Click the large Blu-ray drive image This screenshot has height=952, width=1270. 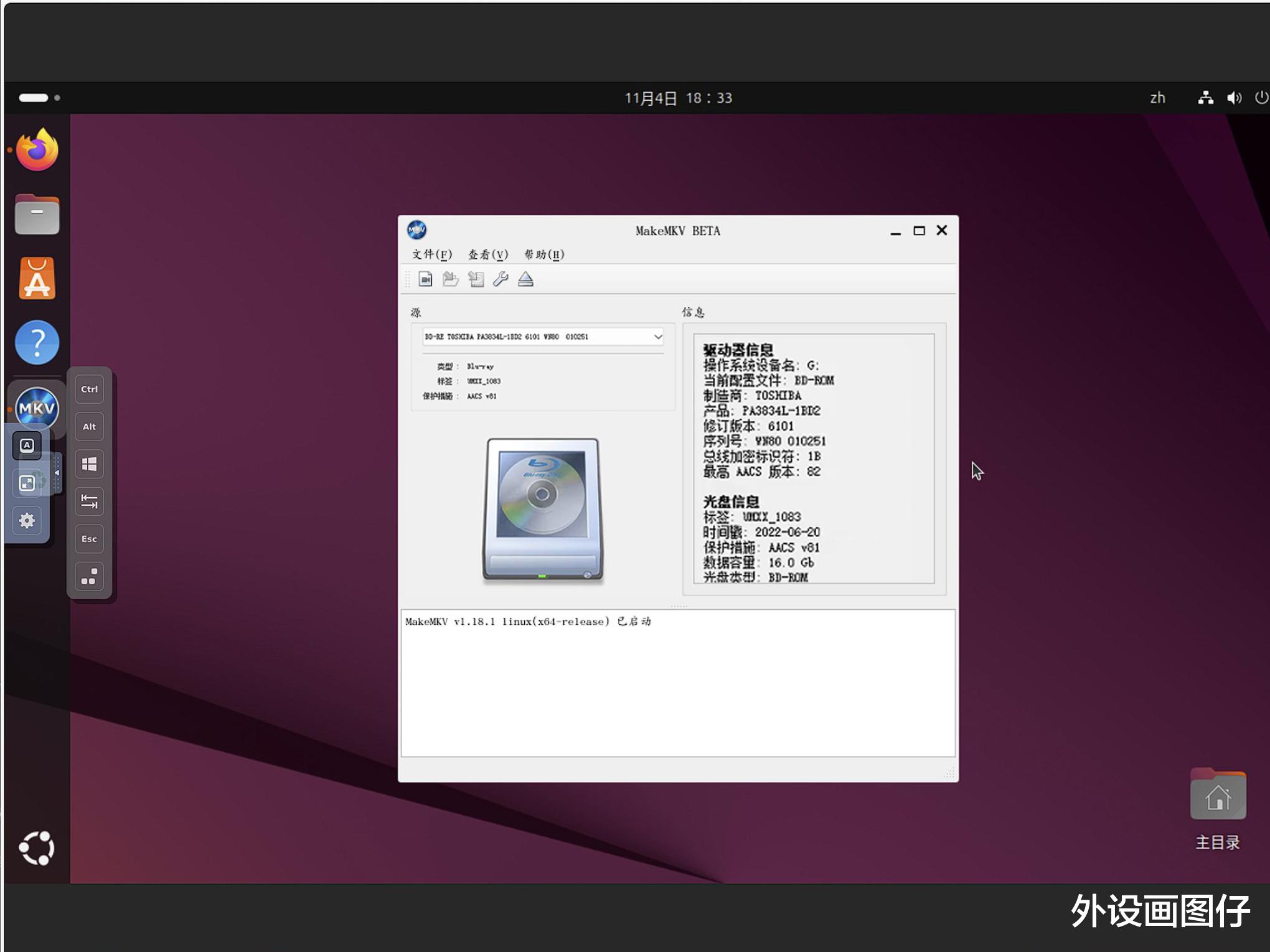tap(542, 509)
